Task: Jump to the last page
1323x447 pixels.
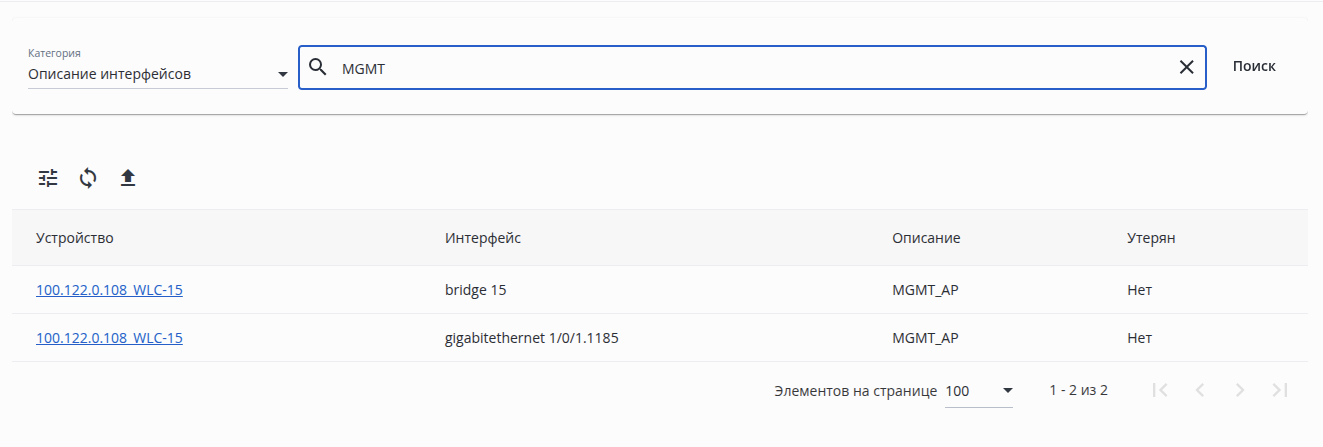Action: (x=1280, y=390)
